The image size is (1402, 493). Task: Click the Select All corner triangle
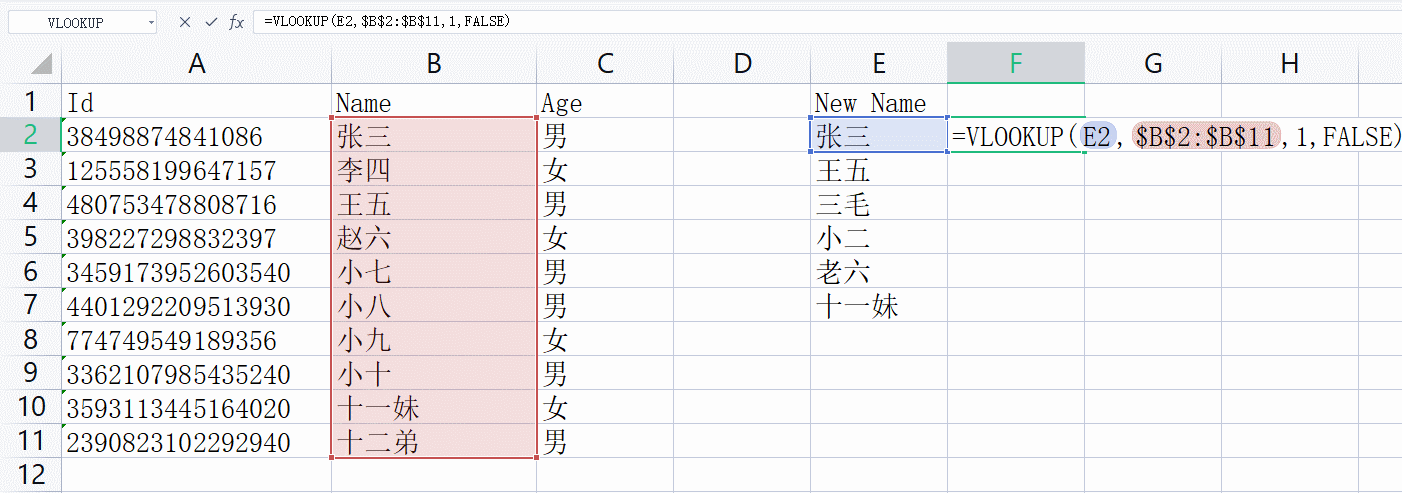40,64
